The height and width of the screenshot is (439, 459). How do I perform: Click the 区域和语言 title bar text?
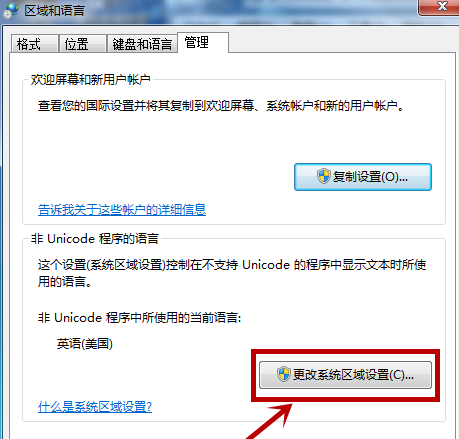pos(54,11)
